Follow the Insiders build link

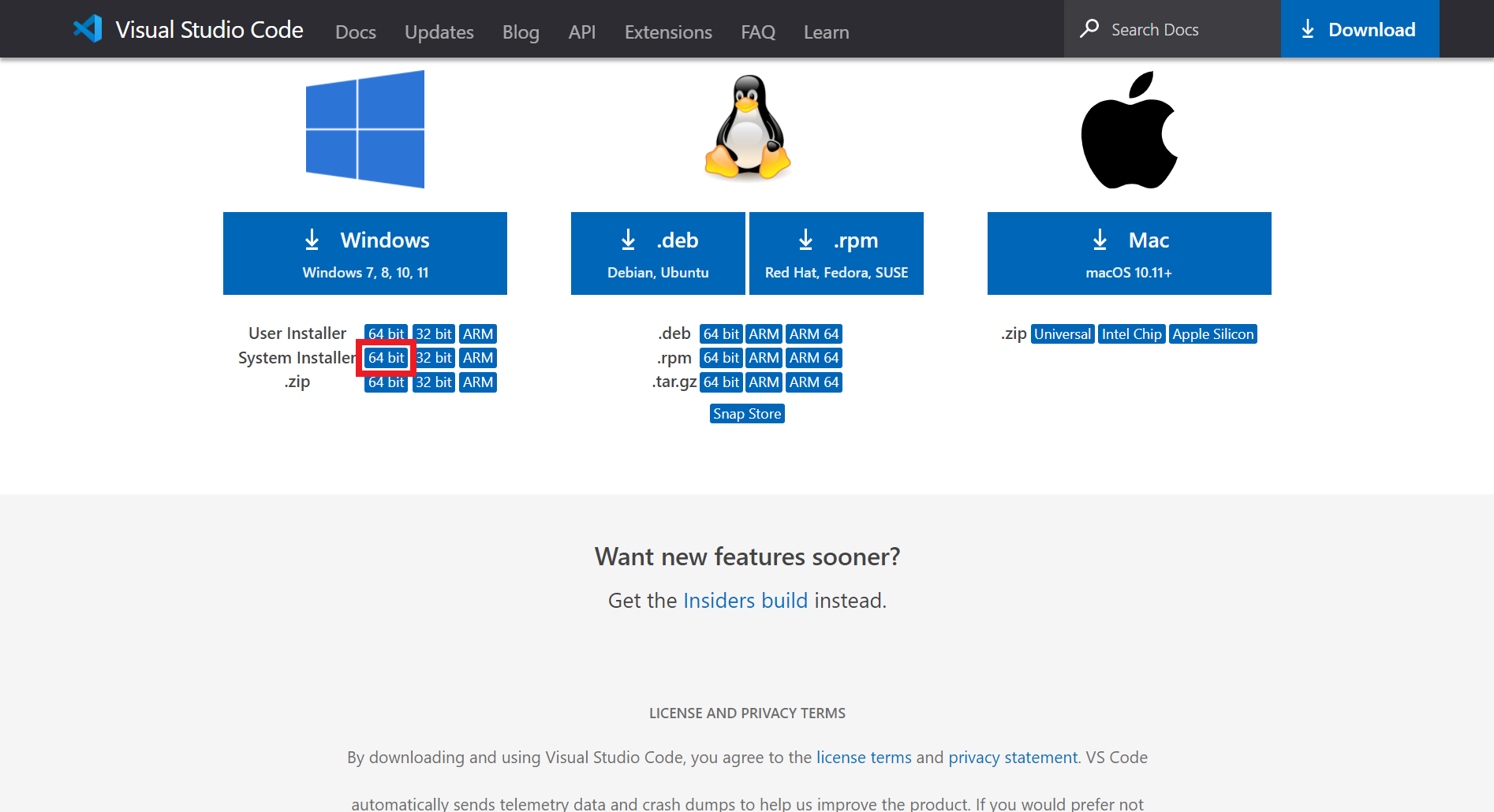pos(745,601)
